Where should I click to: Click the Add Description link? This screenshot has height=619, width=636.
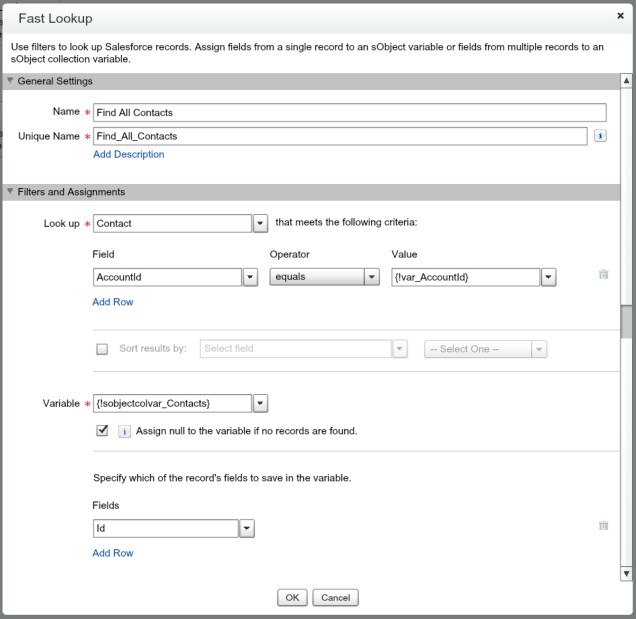pyautogui.click(x=128, y=154)
